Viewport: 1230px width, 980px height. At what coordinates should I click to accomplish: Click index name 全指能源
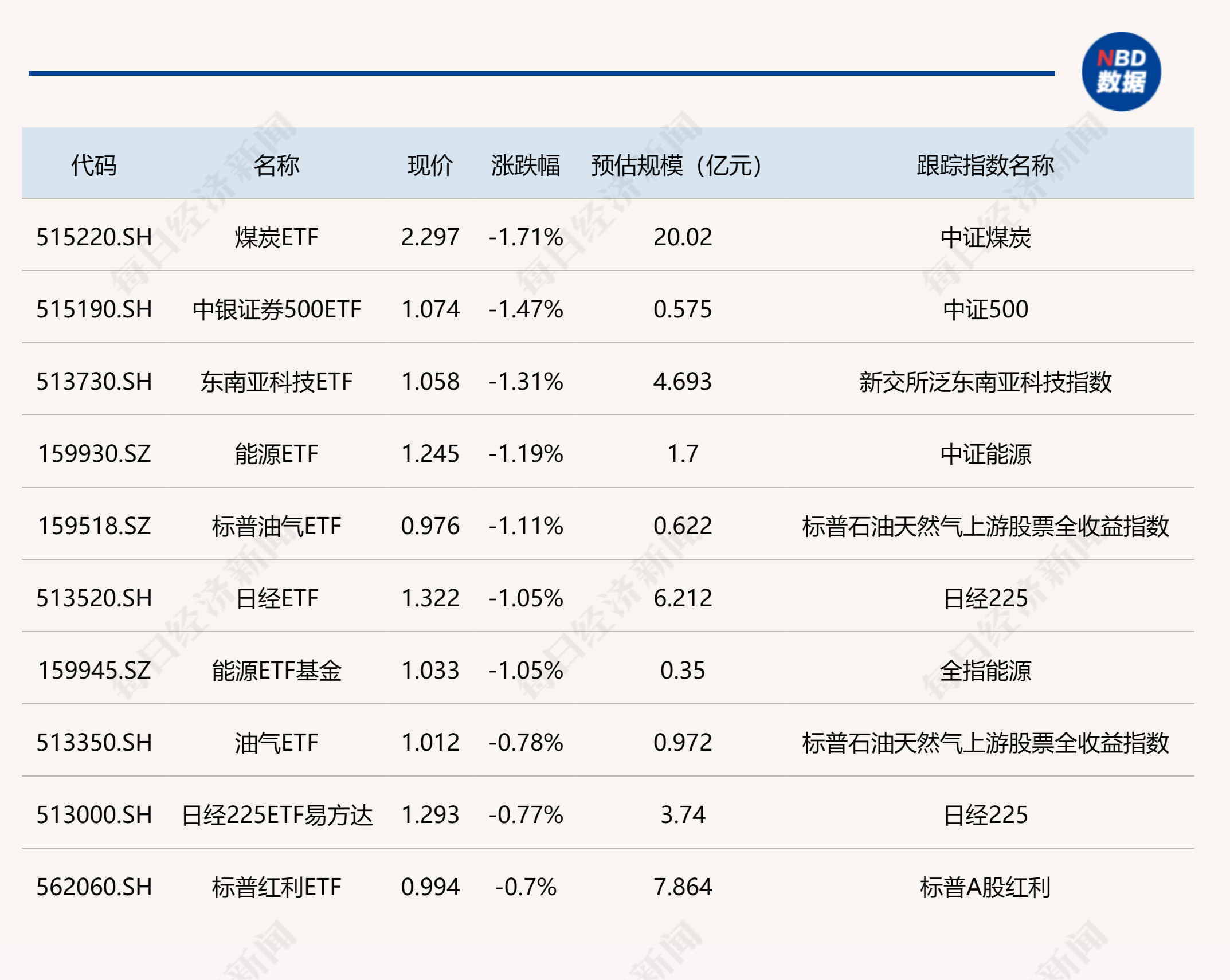coord(985,671)
